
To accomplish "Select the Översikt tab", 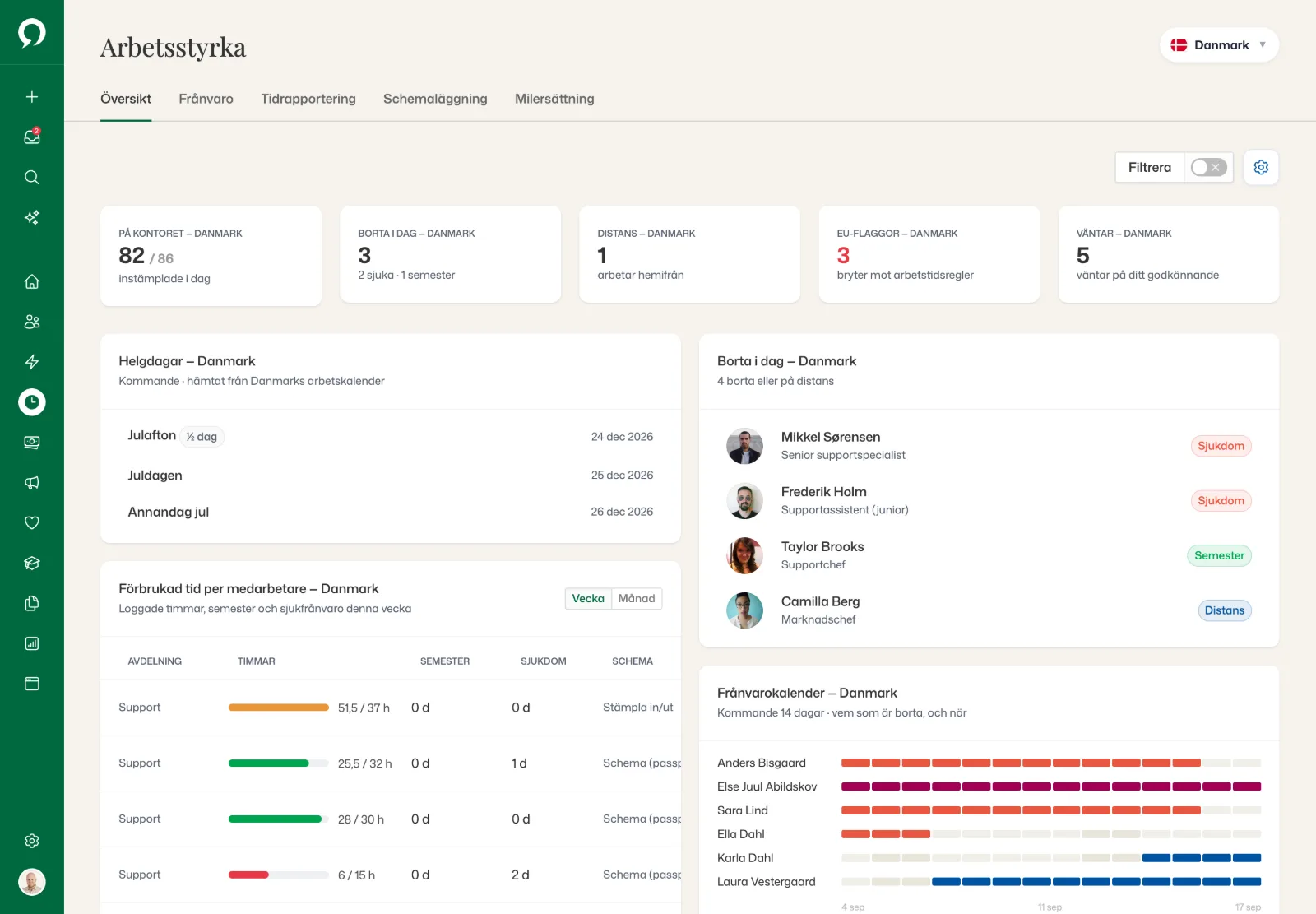I will (x=126, y=99).
